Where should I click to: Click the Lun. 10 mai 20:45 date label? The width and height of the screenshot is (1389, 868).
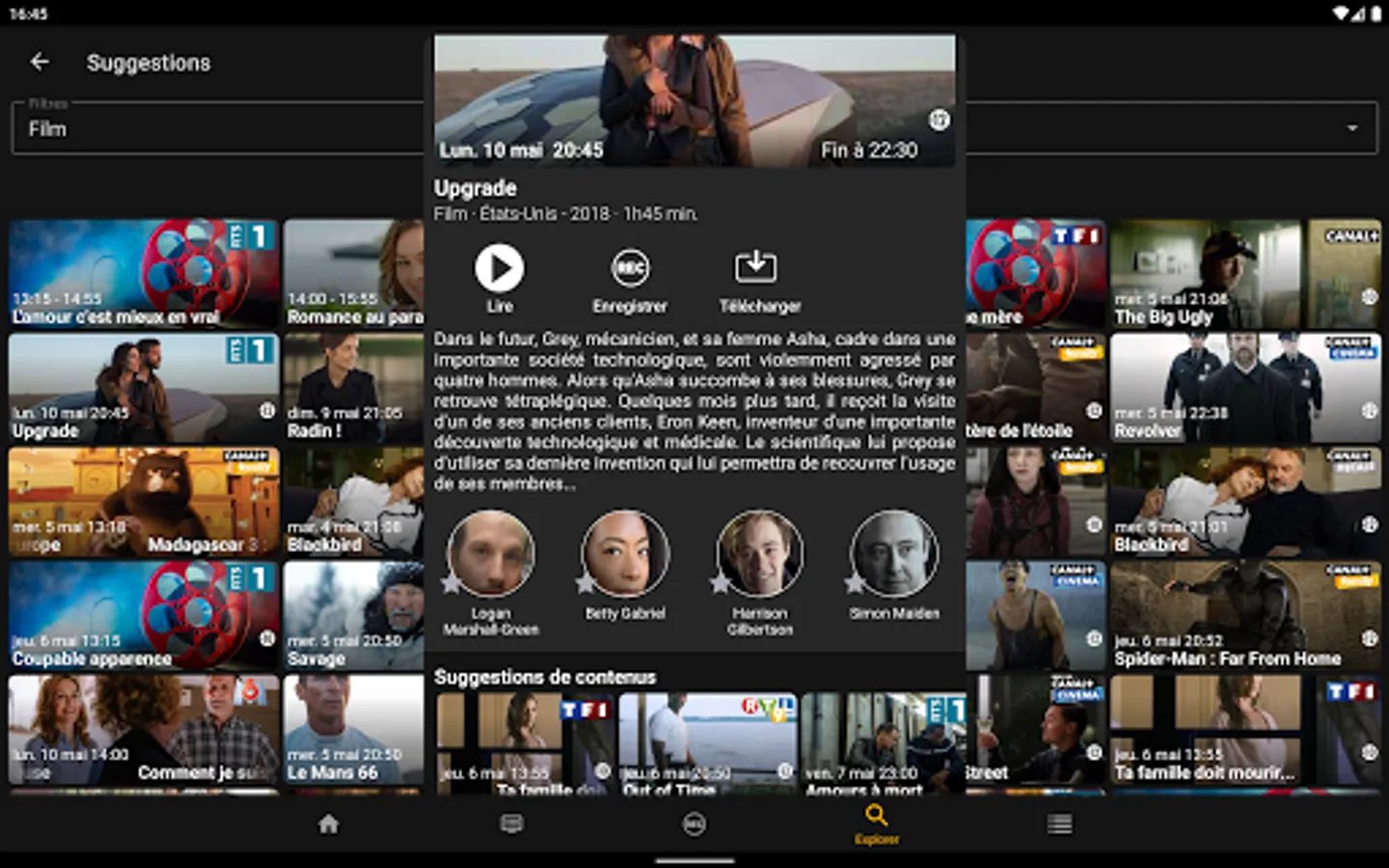click(521, 150)
